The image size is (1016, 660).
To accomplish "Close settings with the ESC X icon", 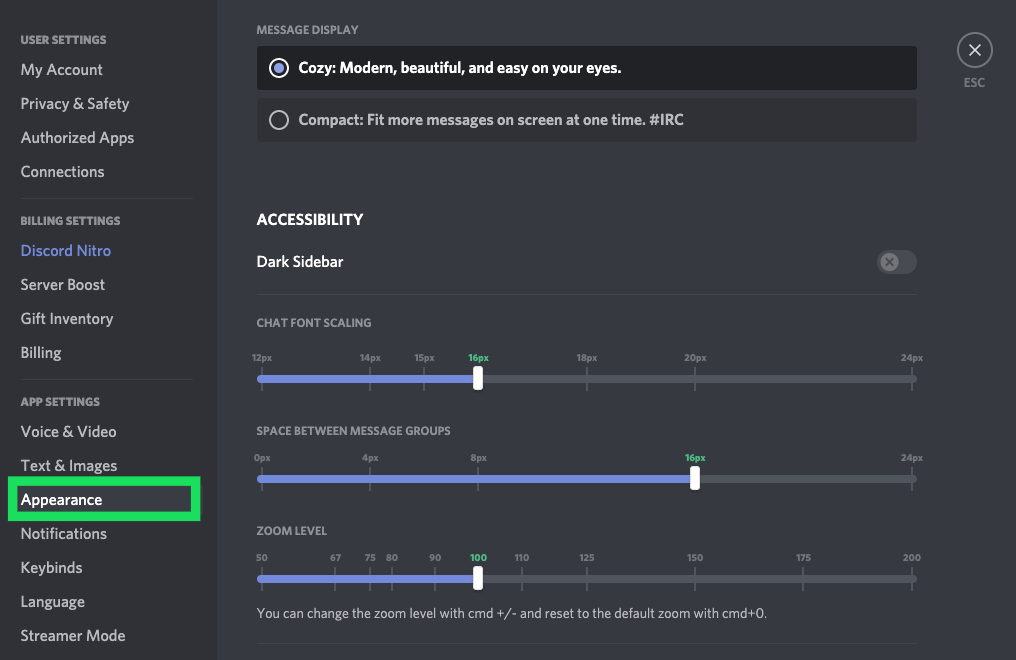I will [974, 50].
